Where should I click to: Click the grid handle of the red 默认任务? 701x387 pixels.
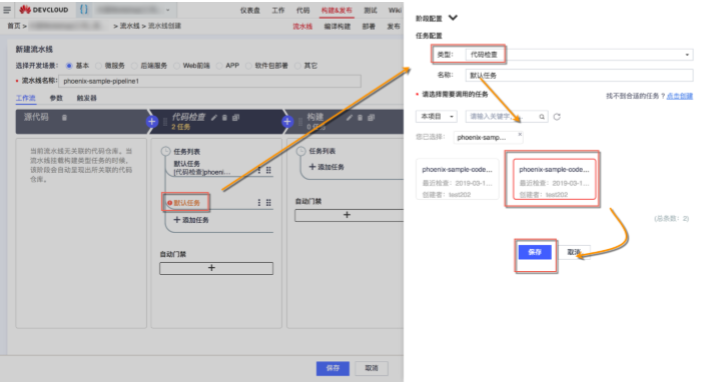coord(269,202)
